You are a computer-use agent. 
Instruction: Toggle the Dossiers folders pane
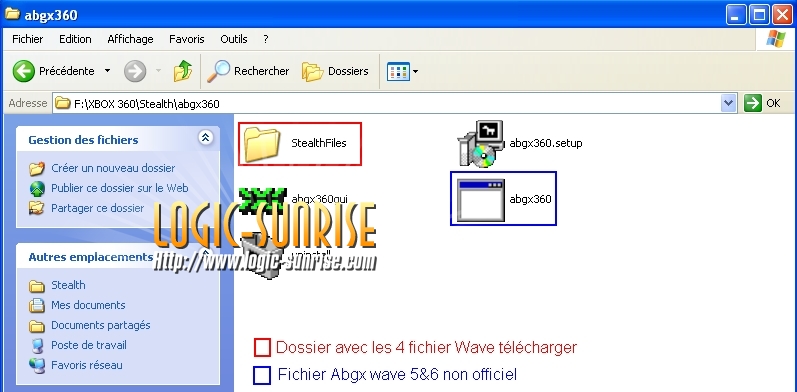coord(335,71)
